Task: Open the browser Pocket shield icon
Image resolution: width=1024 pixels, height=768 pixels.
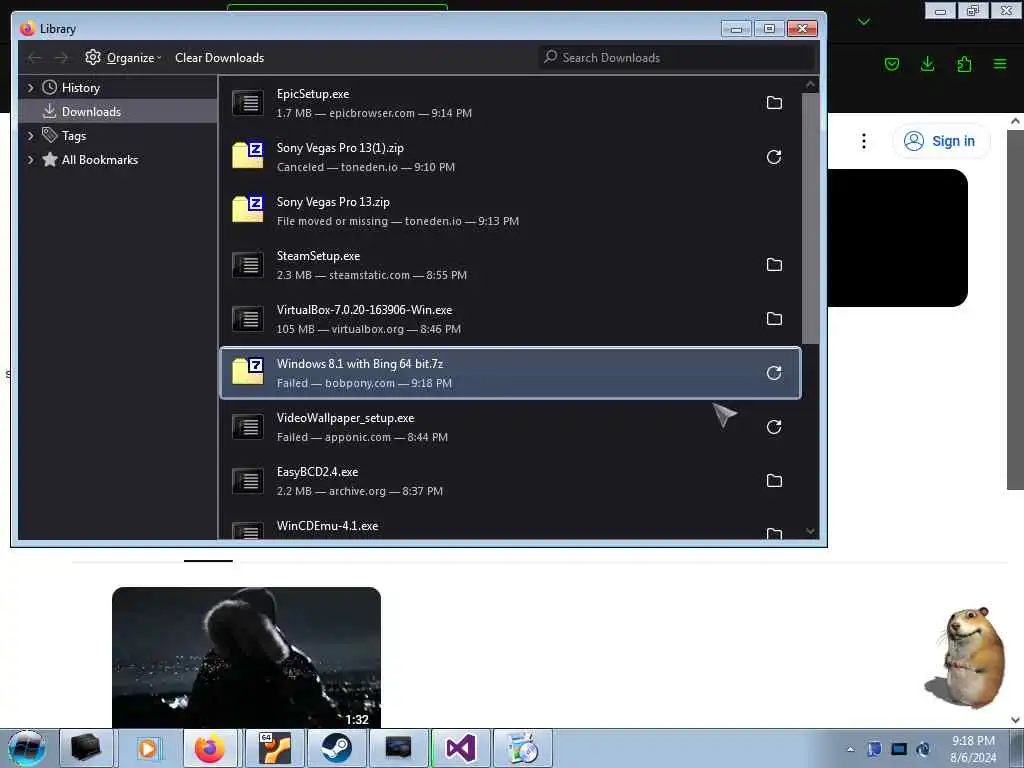Action: click(891, 64)
